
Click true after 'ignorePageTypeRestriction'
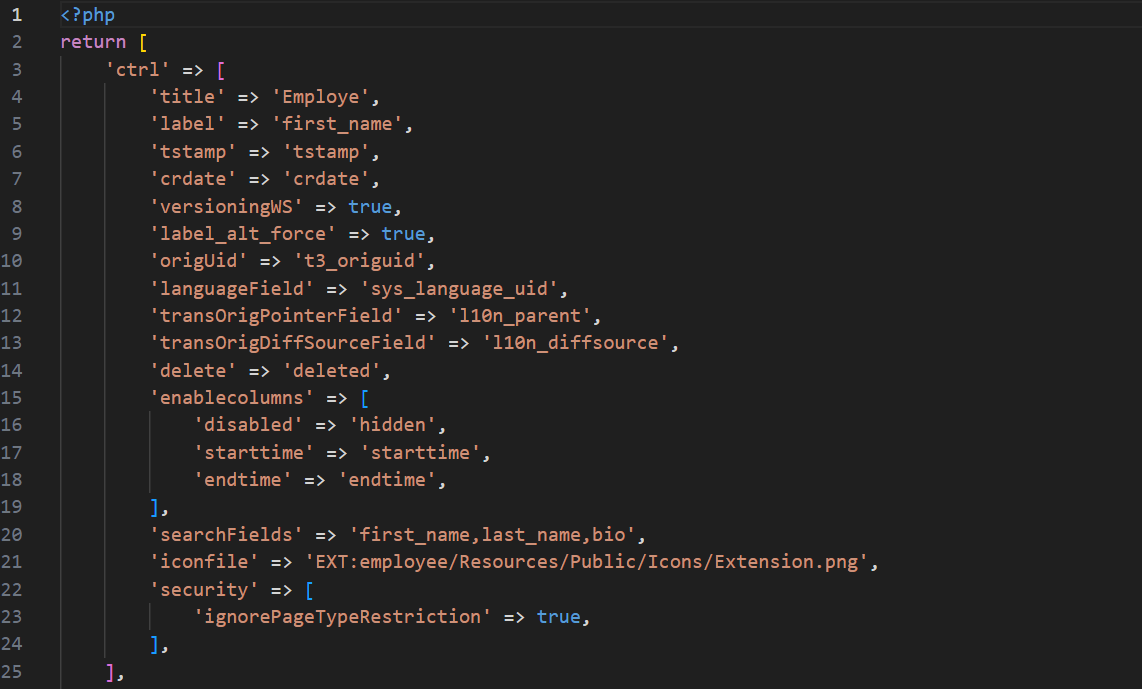558,617
